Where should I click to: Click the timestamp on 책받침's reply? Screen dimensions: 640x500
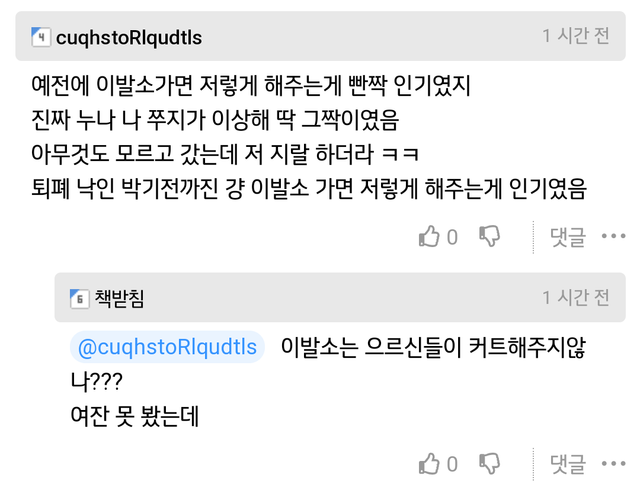pos(575,298)
